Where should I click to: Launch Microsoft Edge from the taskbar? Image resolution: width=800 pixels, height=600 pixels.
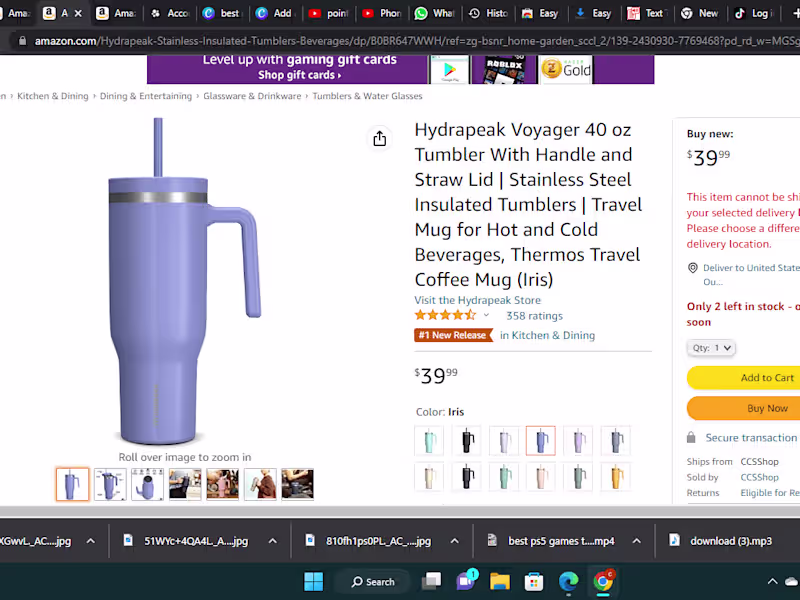(x=568, y=581)
